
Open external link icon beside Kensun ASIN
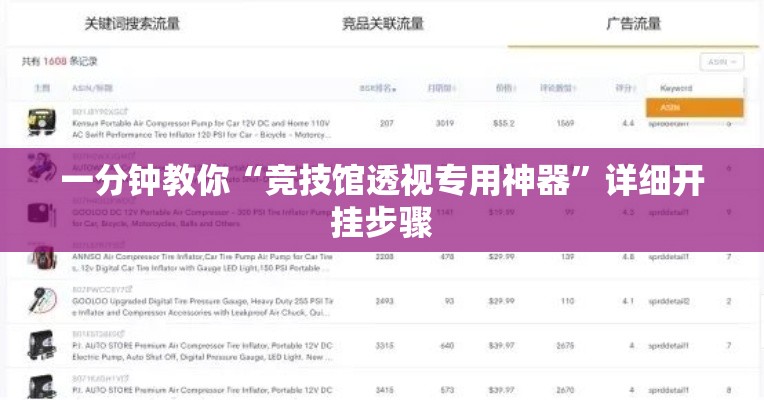125,112
